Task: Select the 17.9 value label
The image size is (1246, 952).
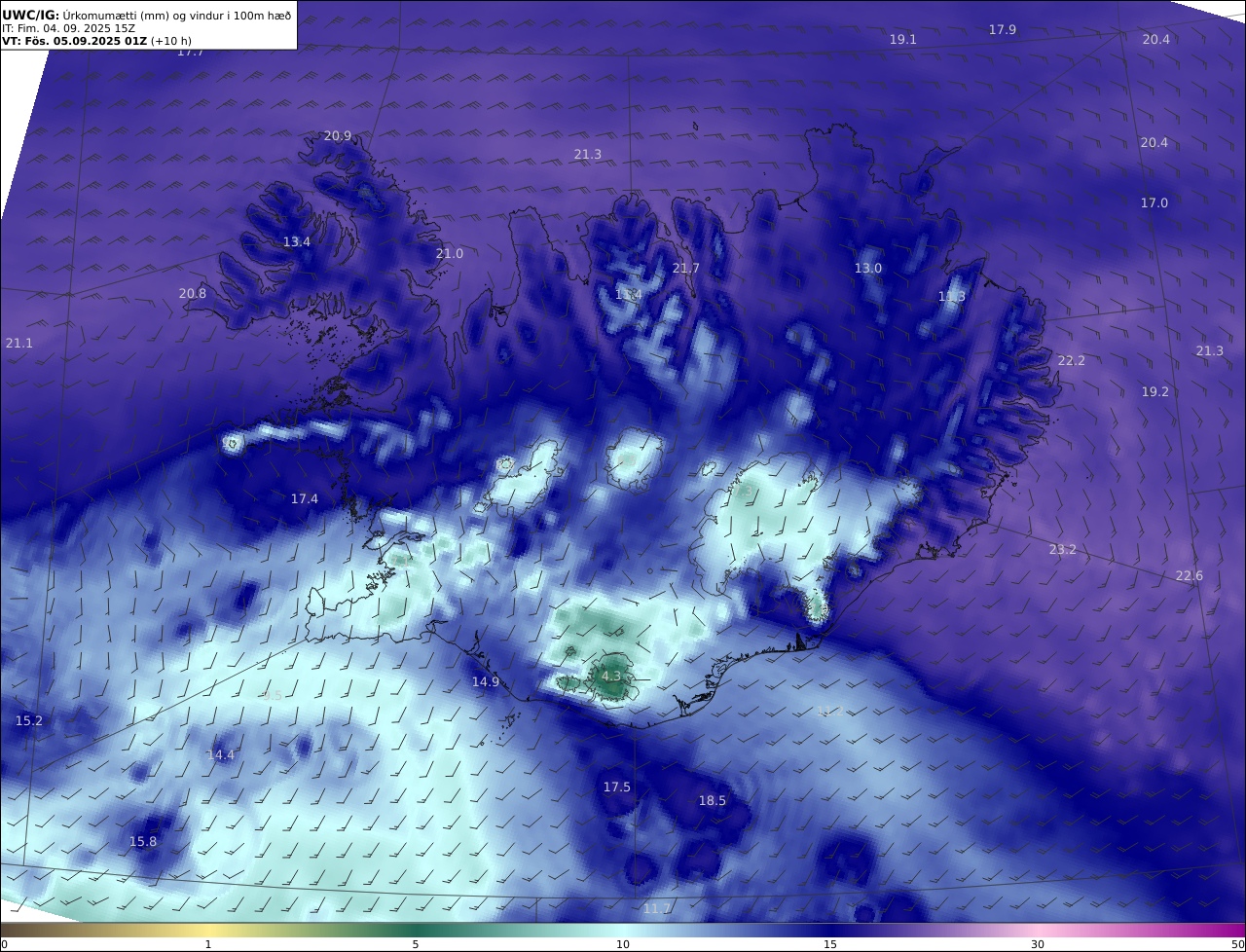Action: point(1003,30)
